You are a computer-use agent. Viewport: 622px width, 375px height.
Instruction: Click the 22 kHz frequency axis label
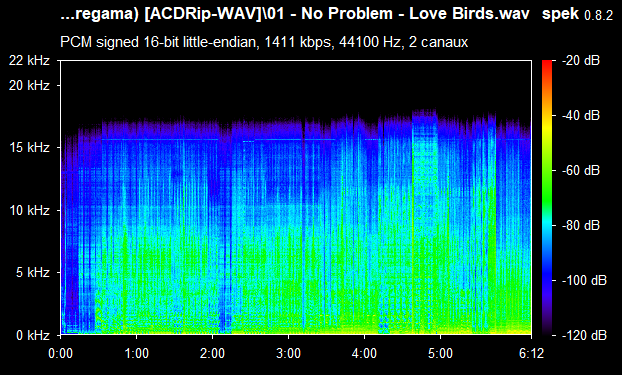[x=29, y=61]
